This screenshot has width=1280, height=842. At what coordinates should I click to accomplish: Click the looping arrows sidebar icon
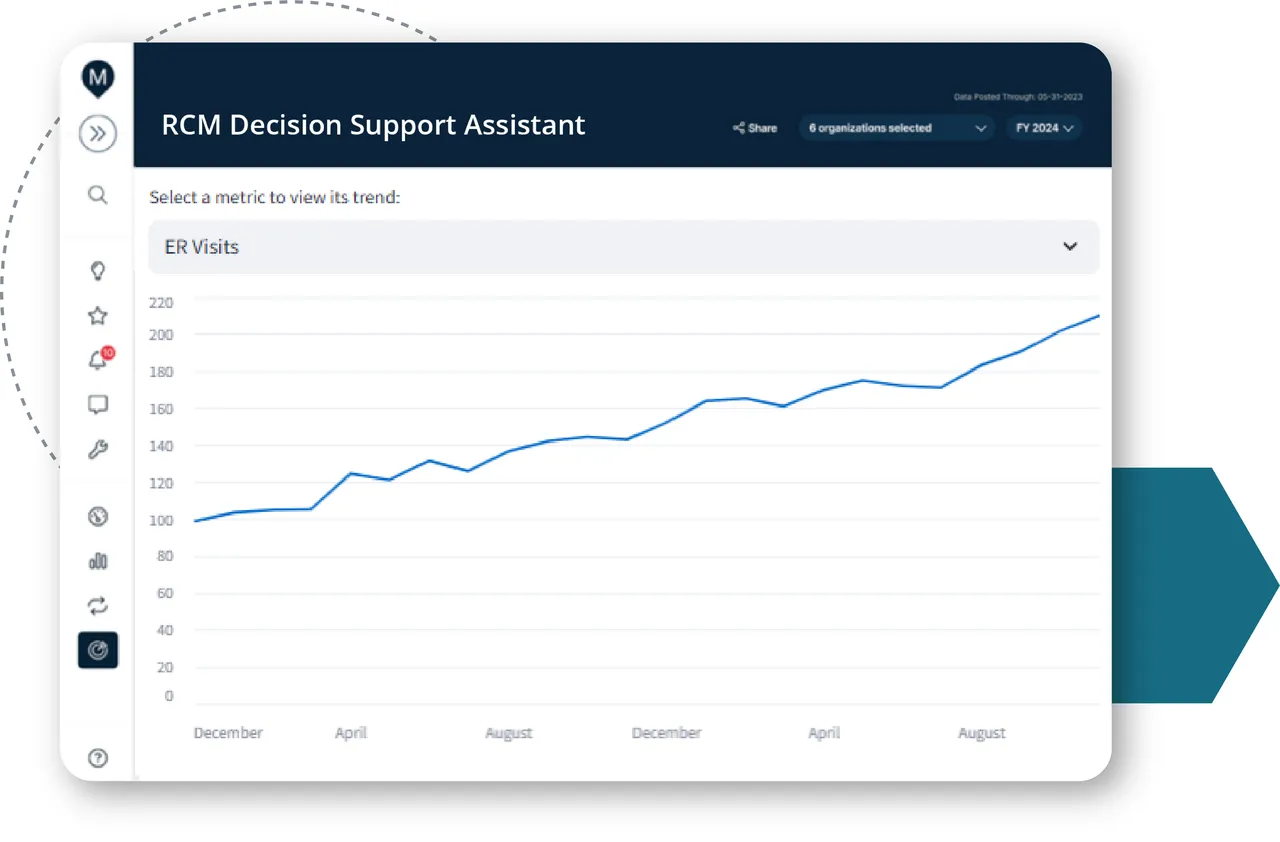pyautogui.click(x=98, y=606)
